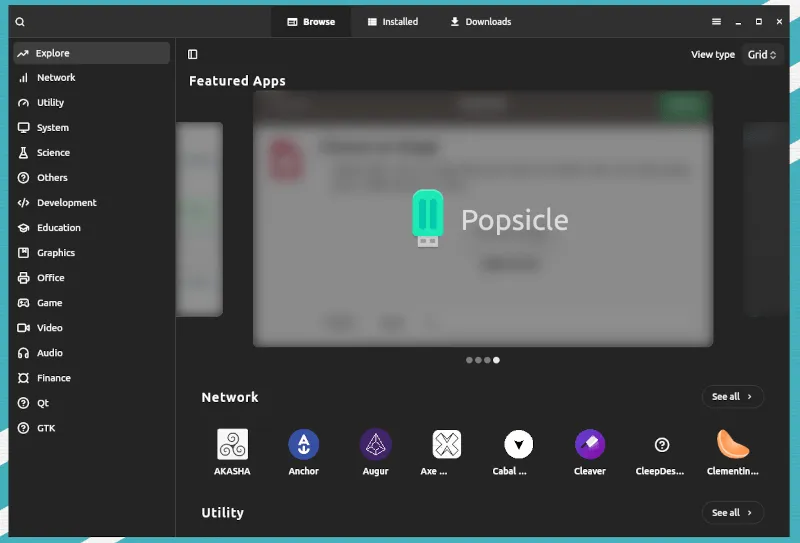Image resolution: width=800 pixels, height=543 pixels.
Task: Open the Cleaver app icon
Action: click(590, 444)
